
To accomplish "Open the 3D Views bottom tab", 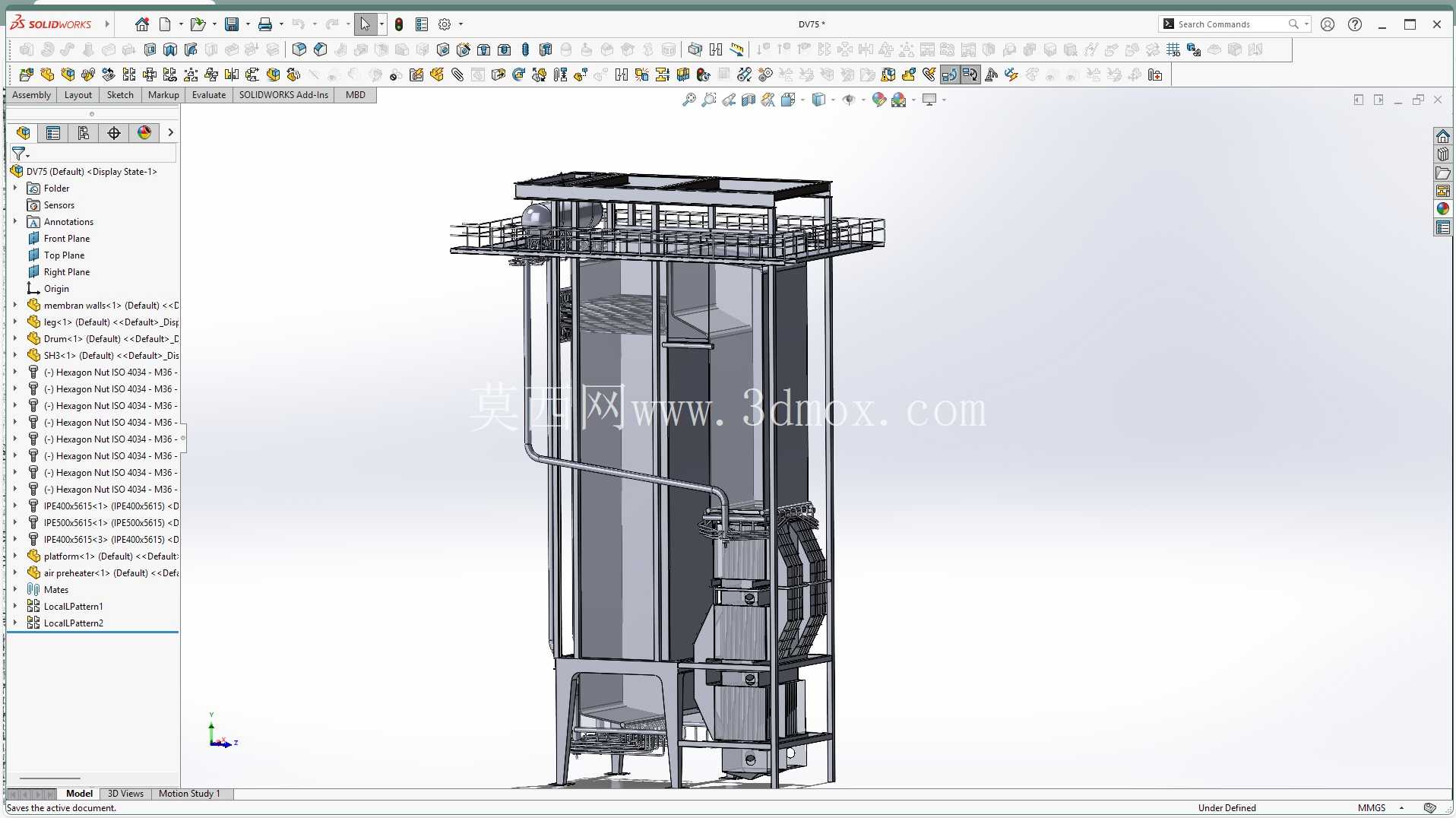I will (x=125, y=794).
